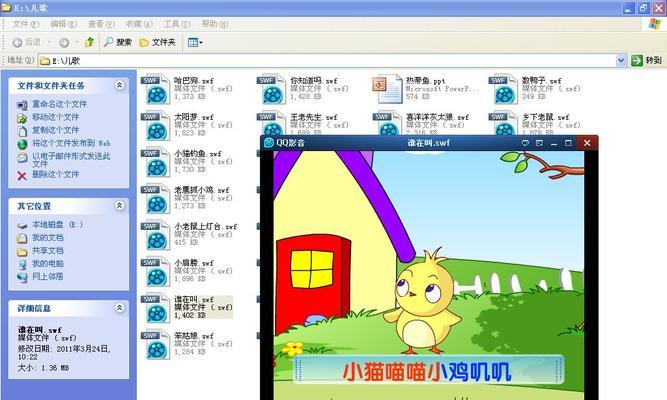This screenshot has height=400, width=667.
Task: Open 共享文档 in other places
Action: pos(48,251)
